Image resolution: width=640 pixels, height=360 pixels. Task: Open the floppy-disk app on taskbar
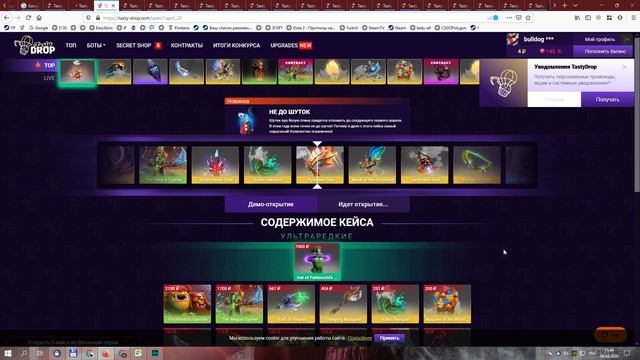point(73,353)
